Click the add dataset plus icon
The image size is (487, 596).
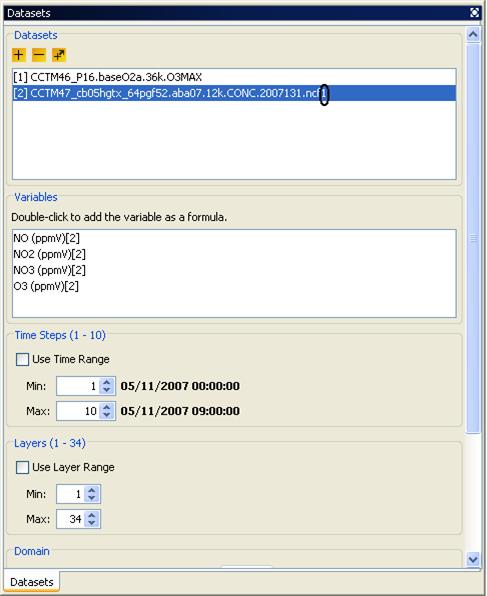pos(19,55)
